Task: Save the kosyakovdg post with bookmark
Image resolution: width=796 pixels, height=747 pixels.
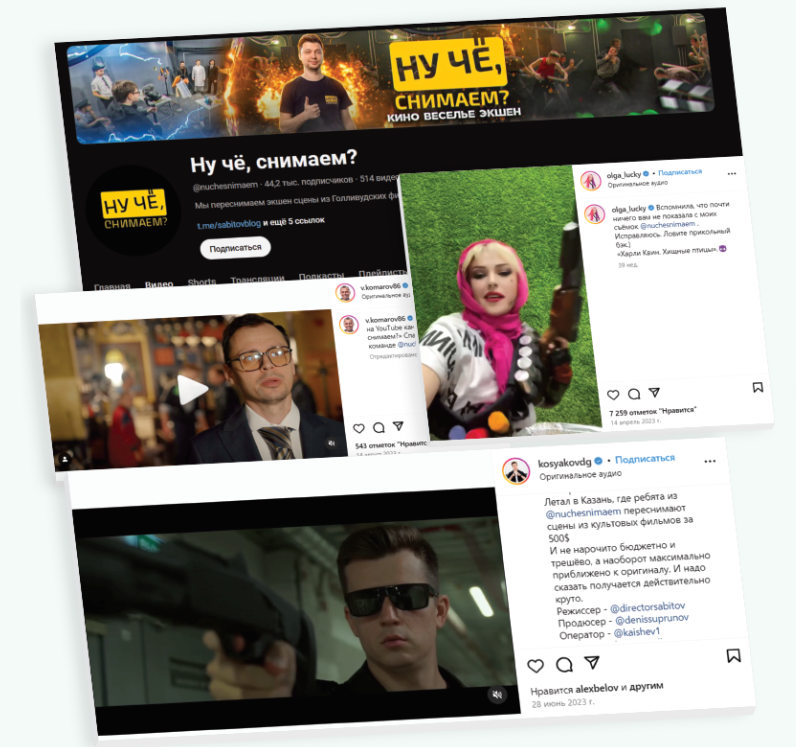Action: tap(733, 656)
